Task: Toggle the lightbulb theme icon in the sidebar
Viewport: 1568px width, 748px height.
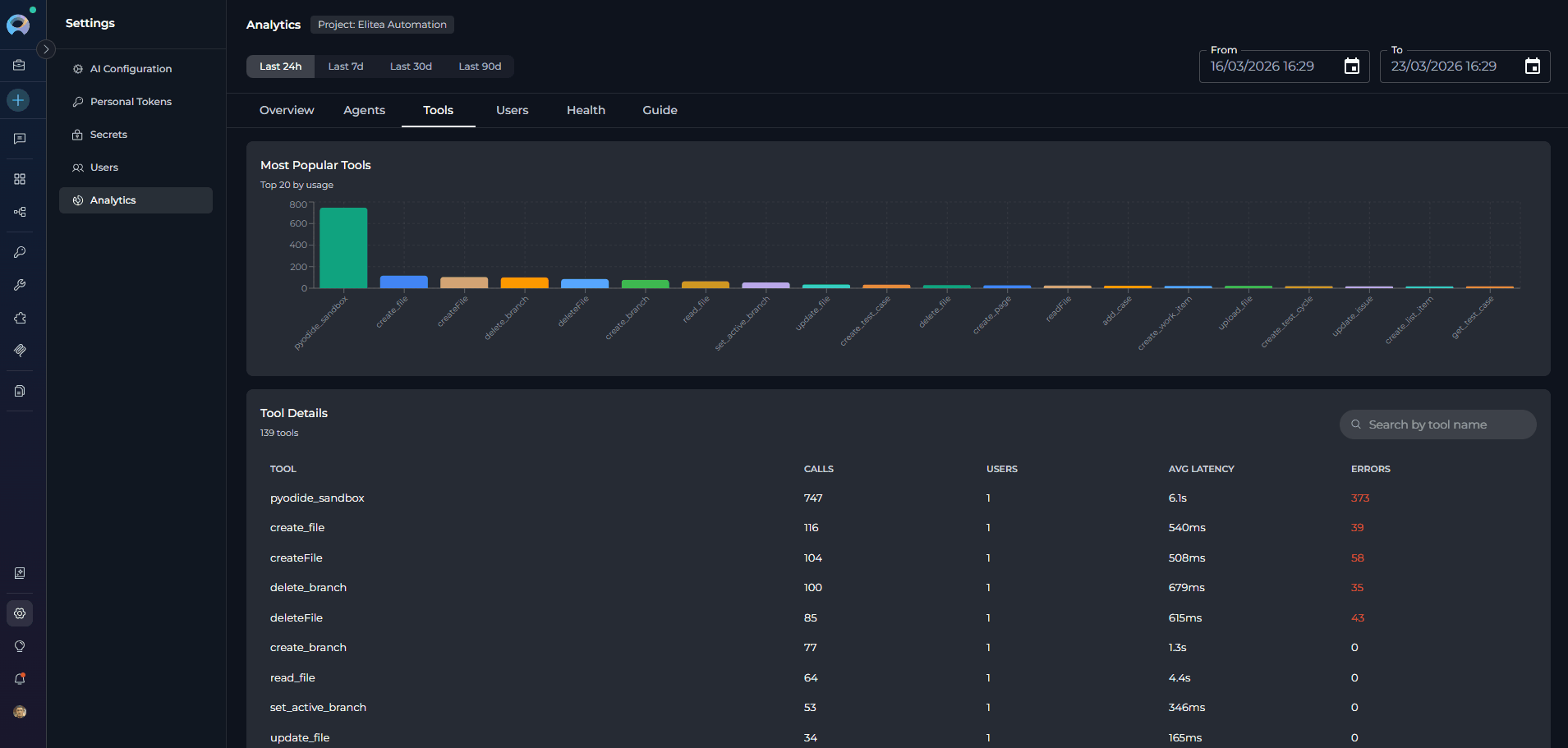Action: [20, 646]
